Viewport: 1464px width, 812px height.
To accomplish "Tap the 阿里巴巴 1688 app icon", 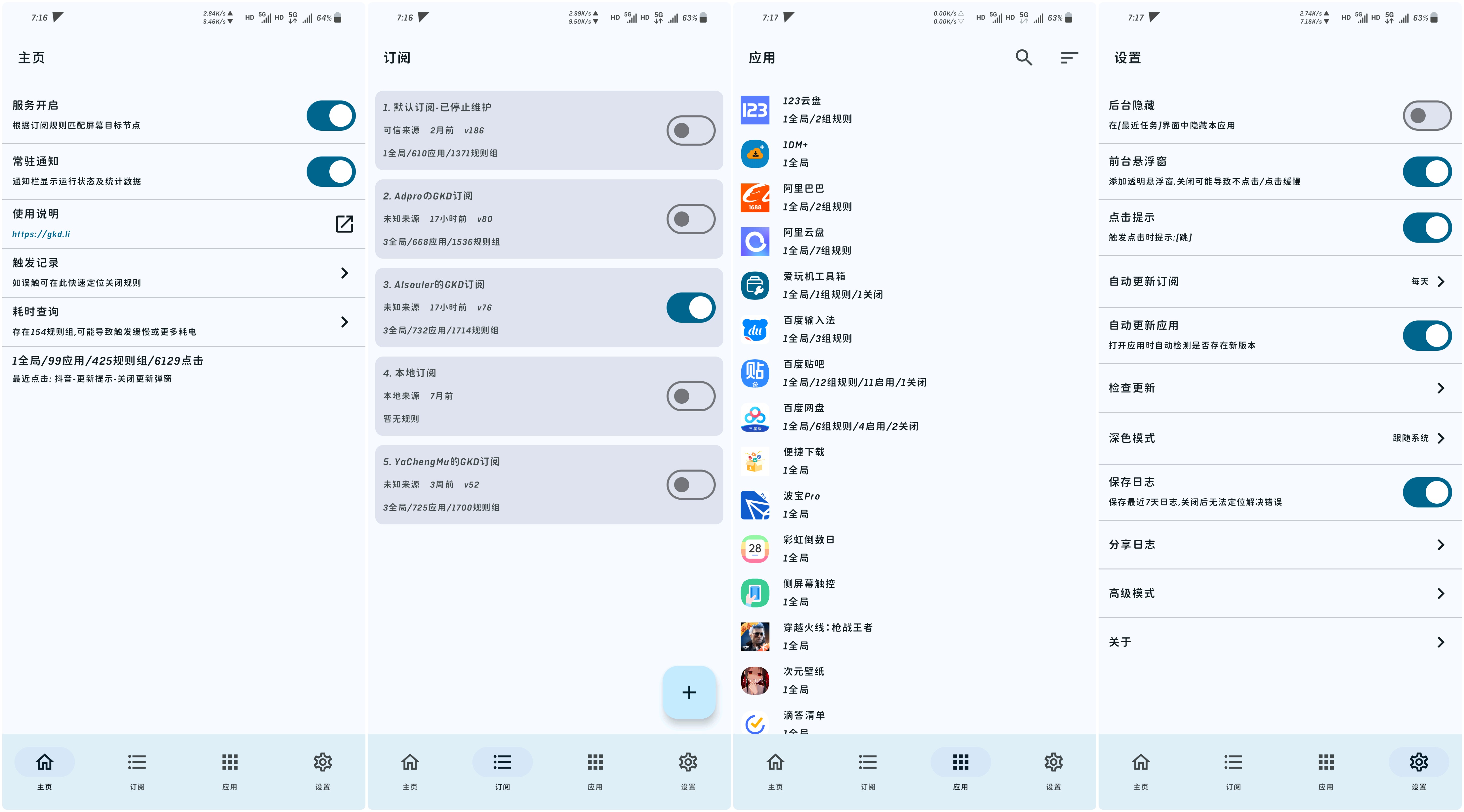I will tap(755, 198).
